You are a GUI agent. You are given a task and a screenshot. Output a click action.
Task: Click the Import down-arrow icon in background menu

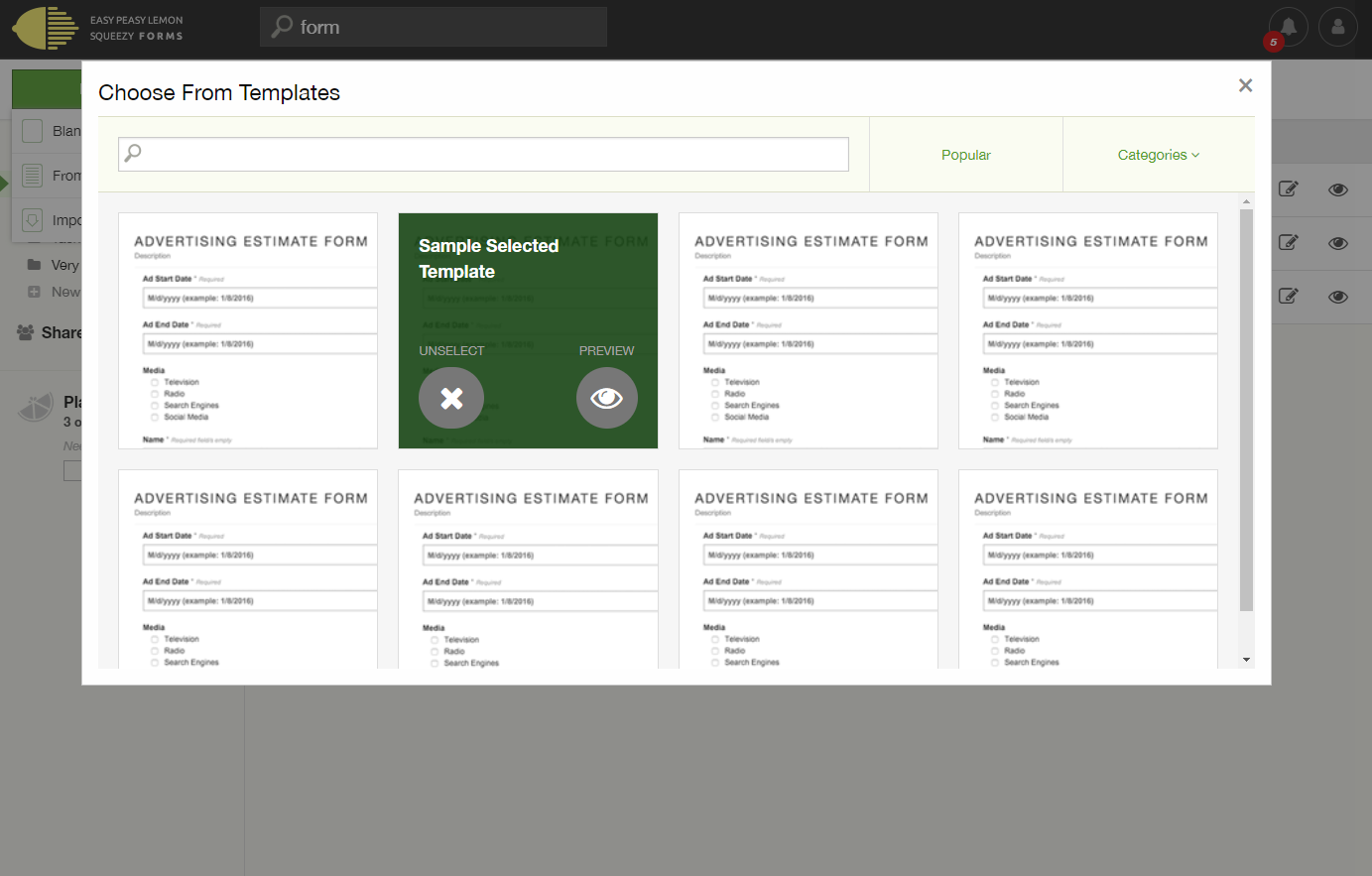point(33,220)
